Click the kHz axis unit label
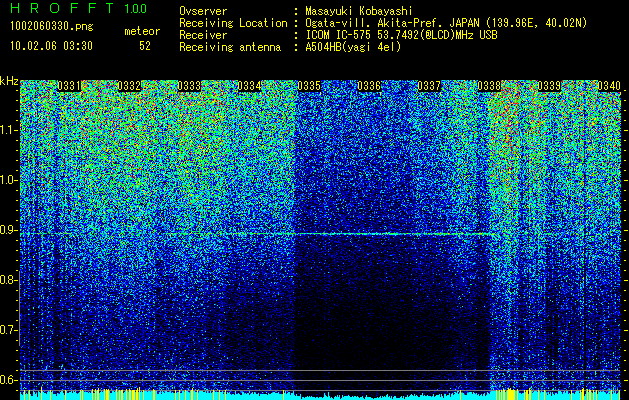 [x=9, y=81]
